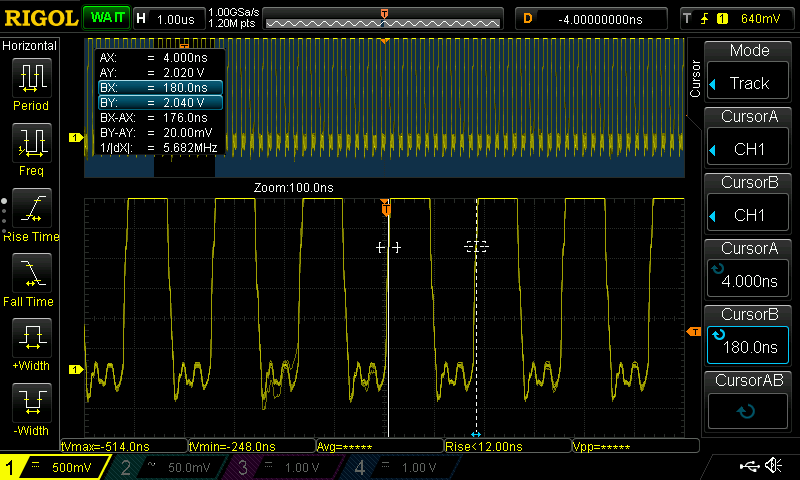The image size is (800, 480).
Task: Click the Rise Time measurement icon
Action: coord(31,214)
